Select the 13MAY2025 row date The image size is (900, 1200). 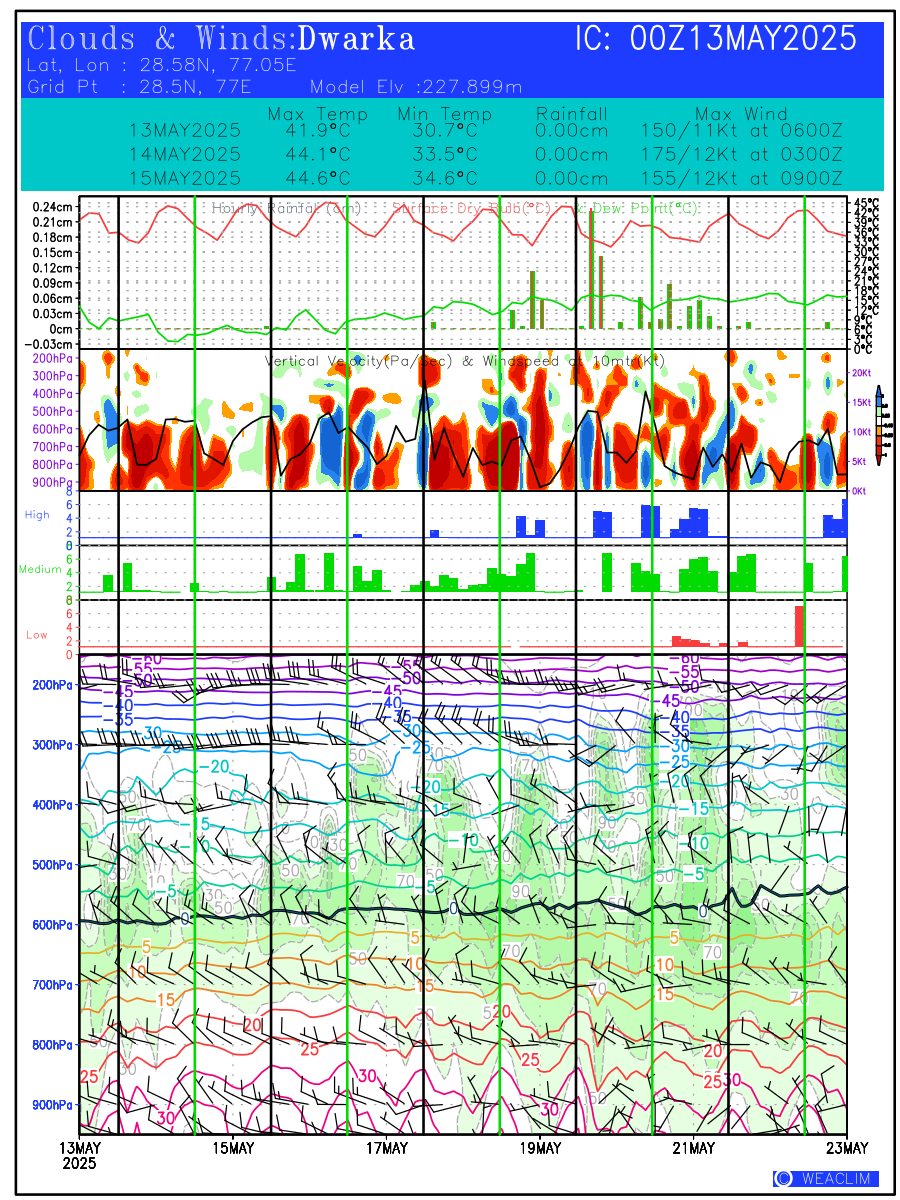click(x=185, y=131)
